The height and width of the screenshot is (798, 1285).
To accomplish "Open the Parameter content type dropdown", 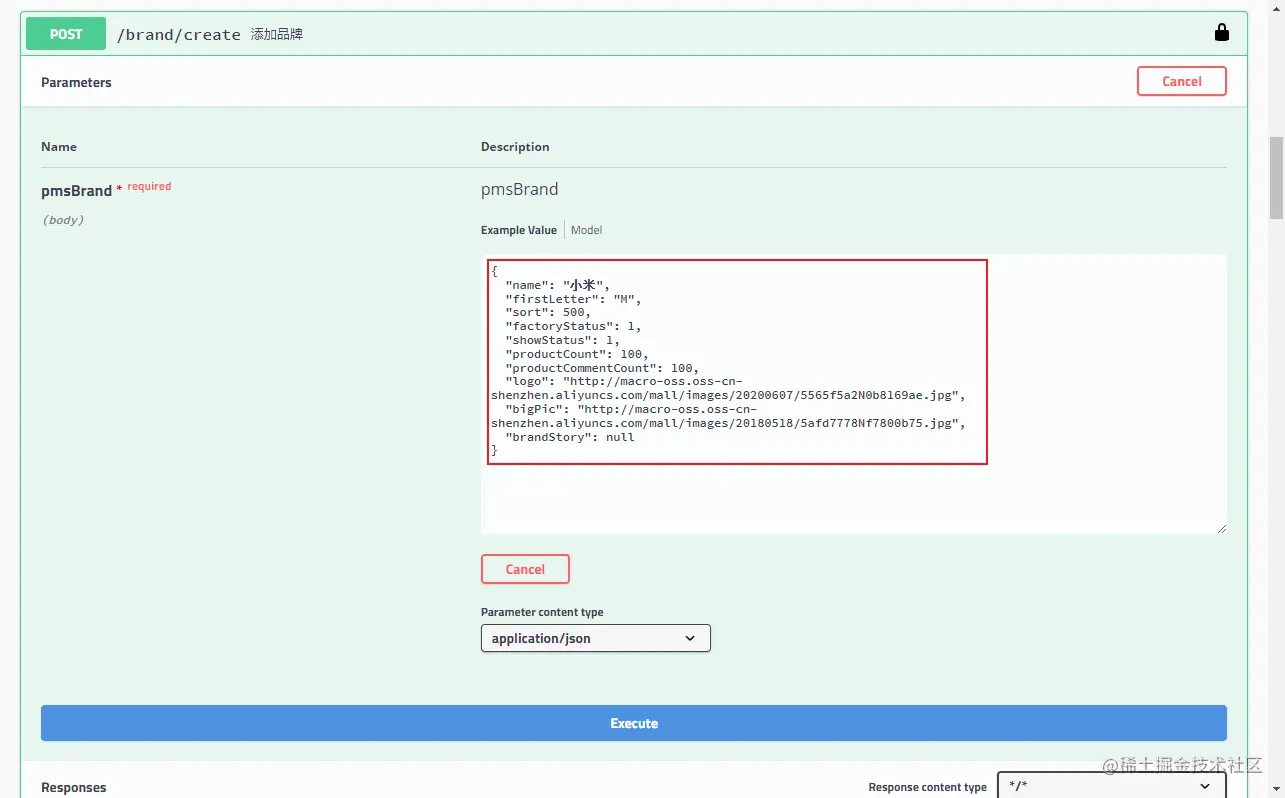I will [595, 637].
